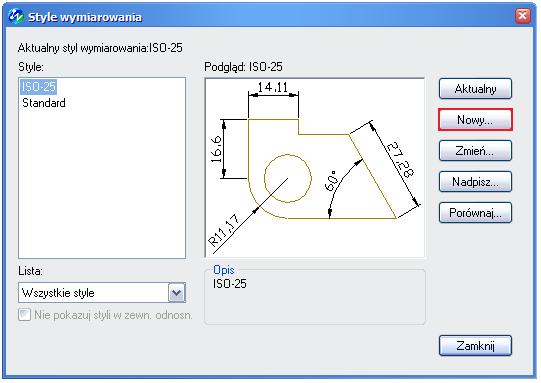Click the Zamknij button
541x383 pixels.
pos(475,345)
